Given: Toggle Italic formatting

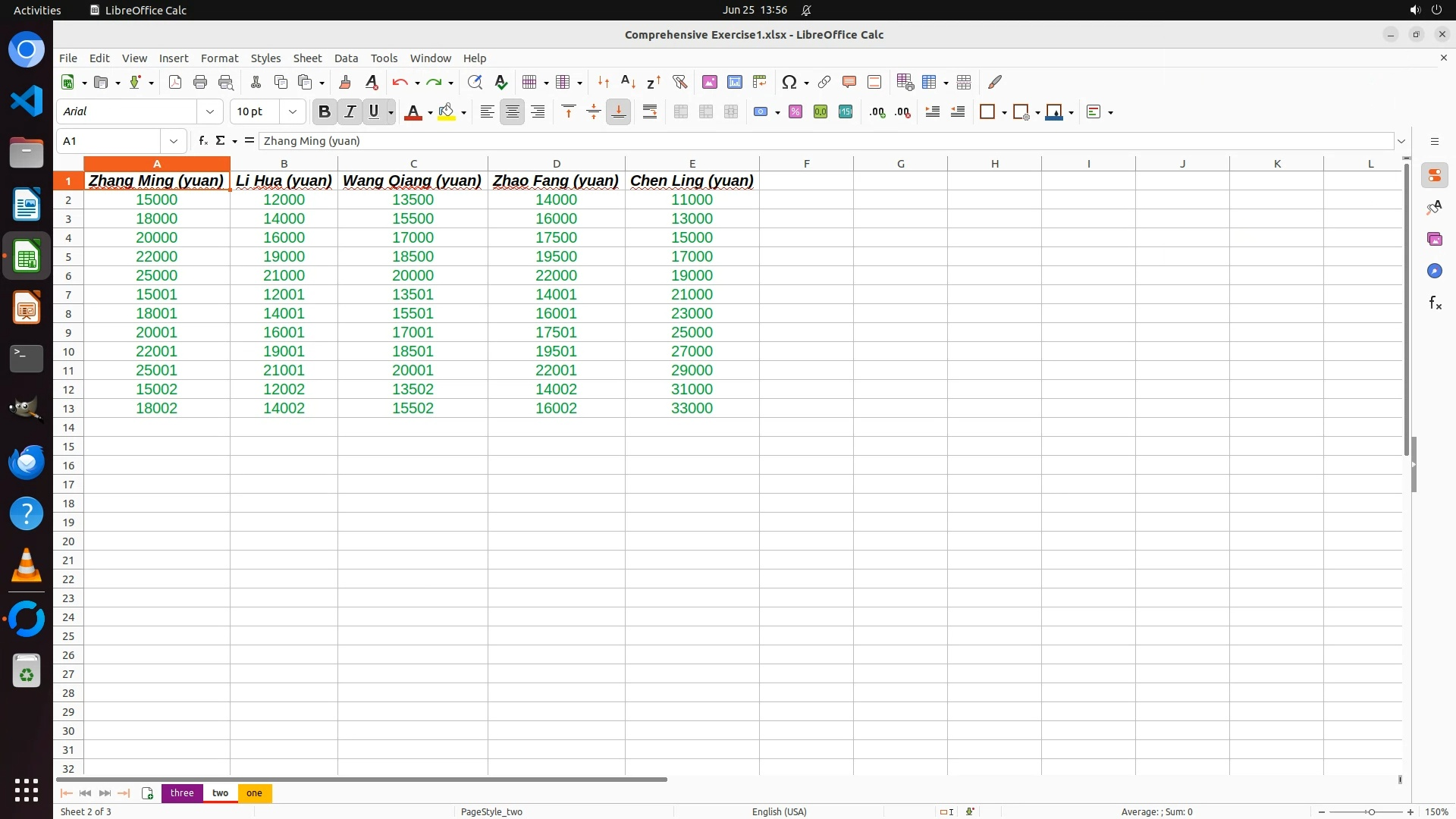Looking at the screenshot, I should pos(350,111).
